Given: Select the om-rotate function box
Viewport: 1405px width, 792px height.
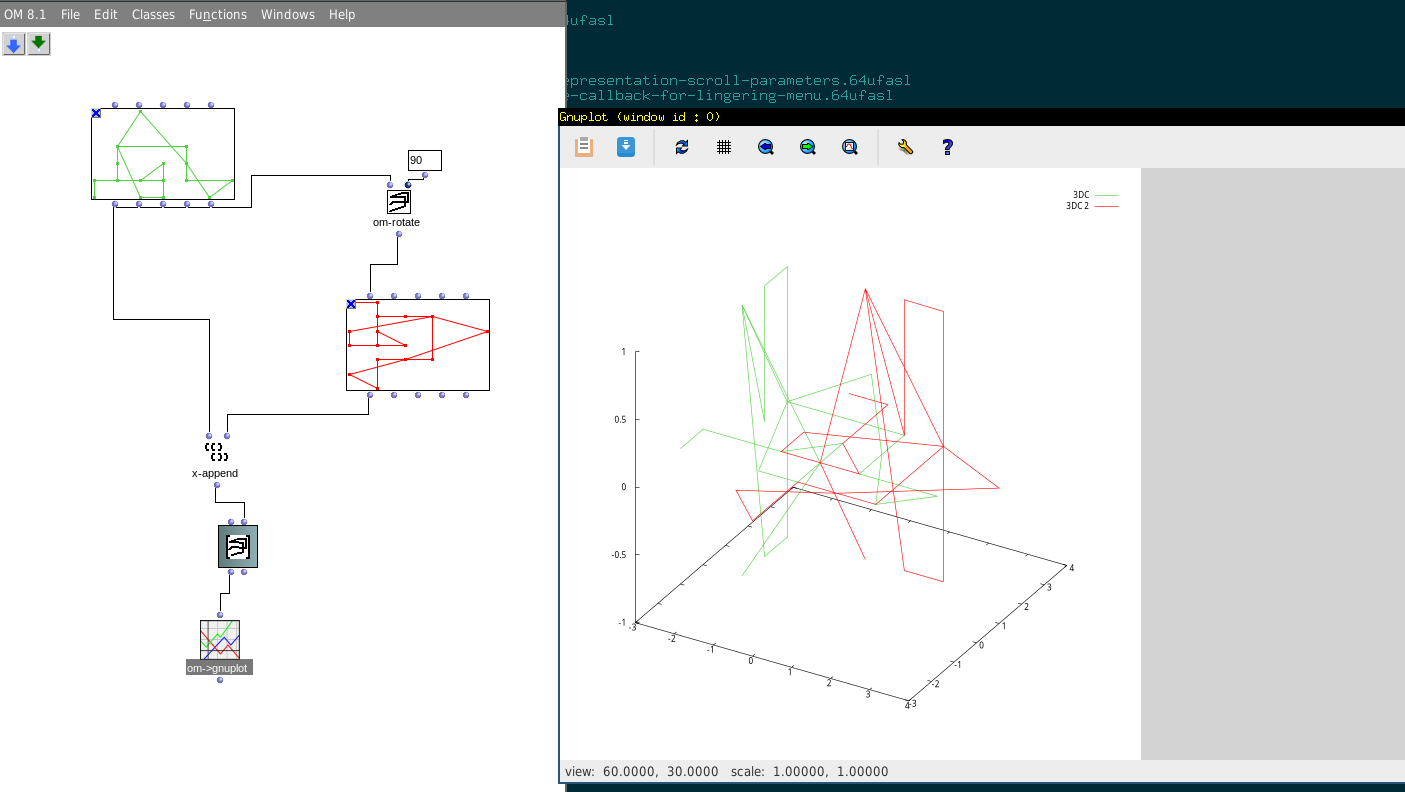Looking at the screenshot, I should pos(399,202).
